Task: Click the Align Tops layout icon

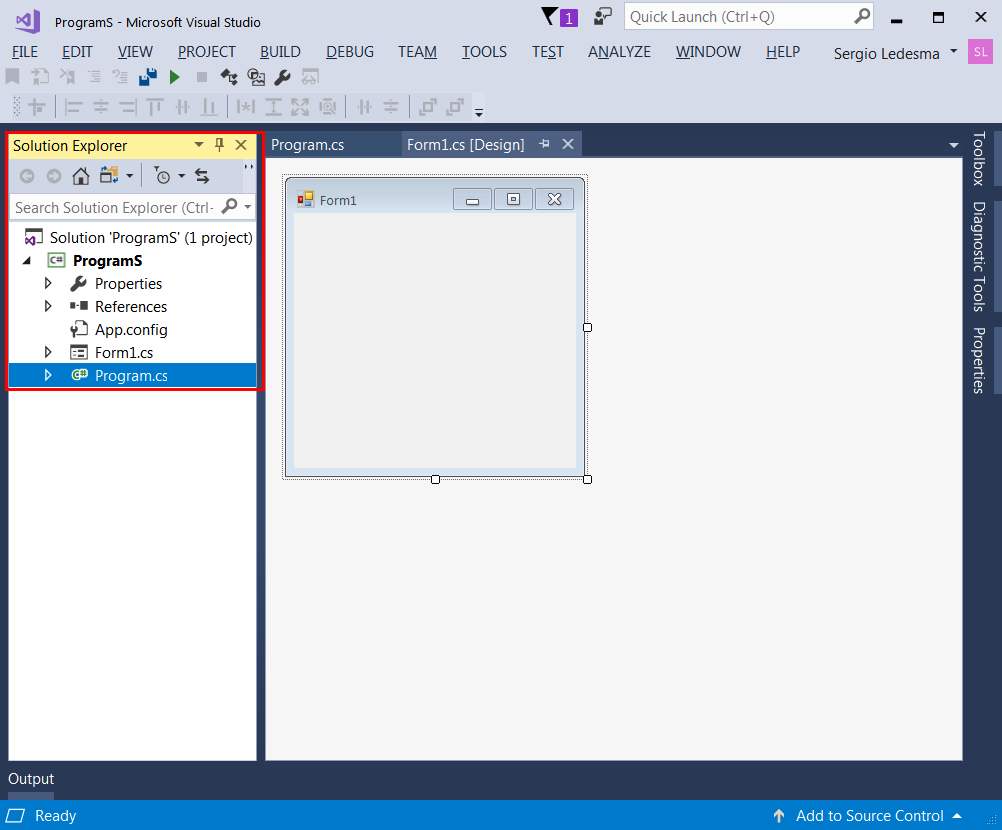Action: 155,107
